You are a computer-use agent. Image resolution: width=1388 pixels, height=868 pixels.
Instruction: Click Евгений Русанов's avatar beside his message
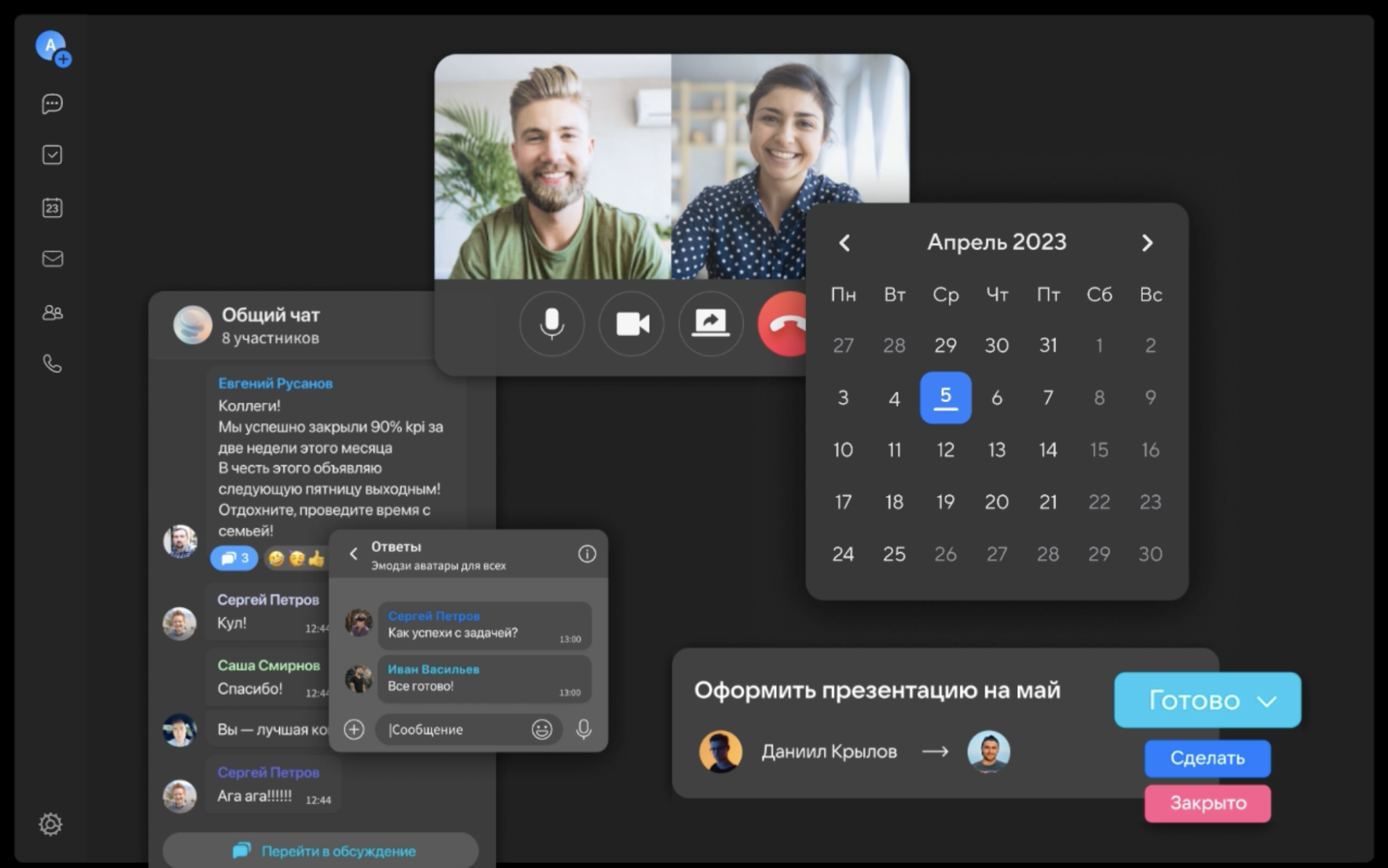click(180, 541)
